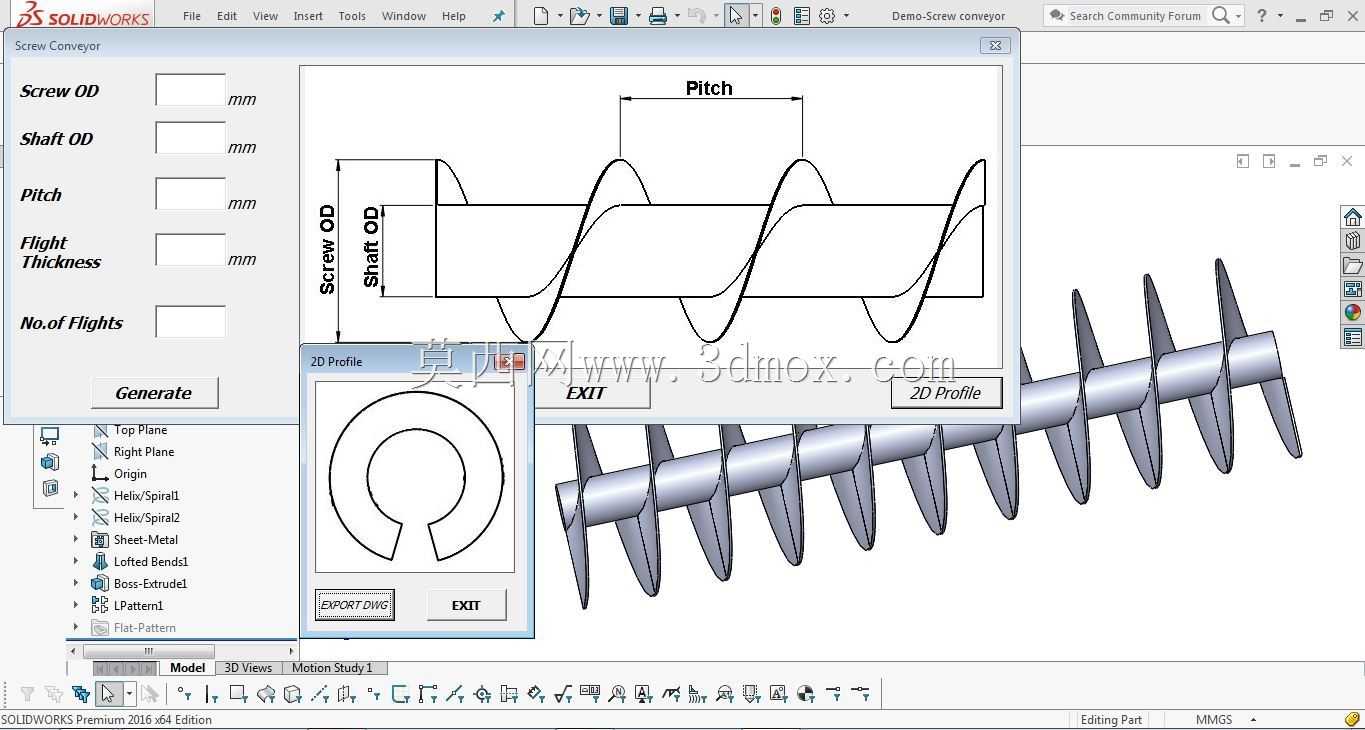This screenshot has height=730, width=1365.
Task: Pin the menu bar with pushpin icon
Action: click(499, 16)
